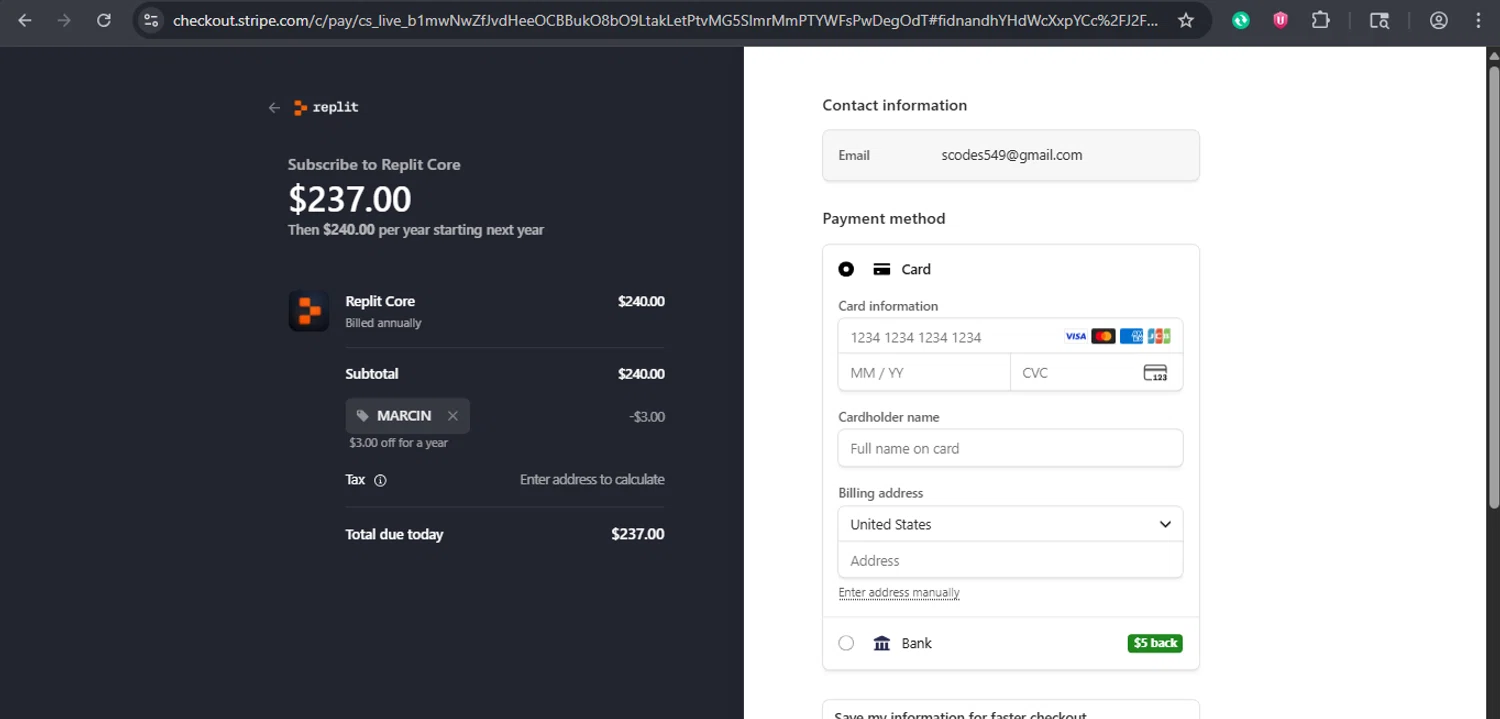Viewport: 1500px width, 719px height.
Task: Open the United States country dropdown
Action: pos(1010,524)
